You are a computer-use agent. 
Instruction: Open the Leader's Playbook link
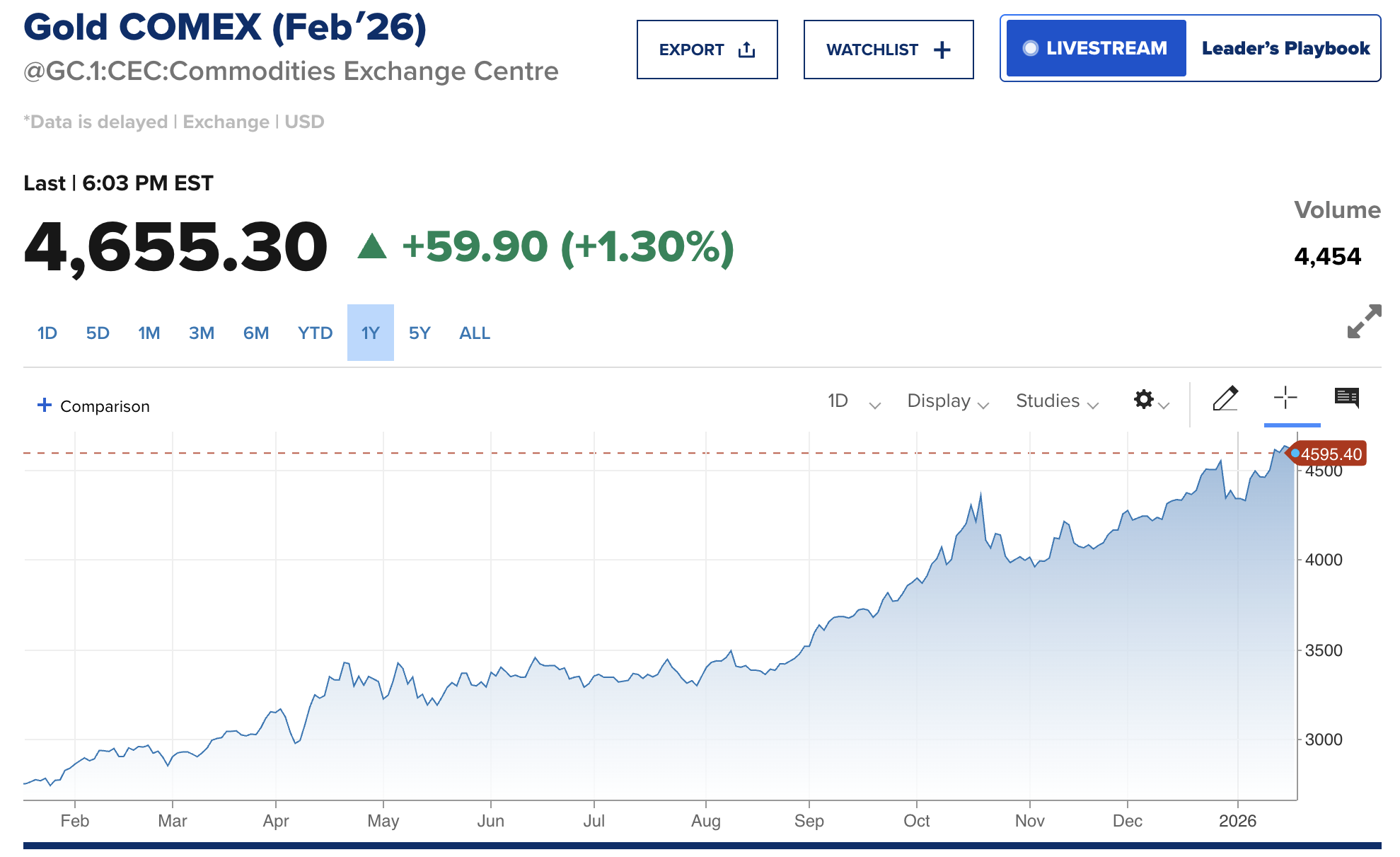(1285, 48)
